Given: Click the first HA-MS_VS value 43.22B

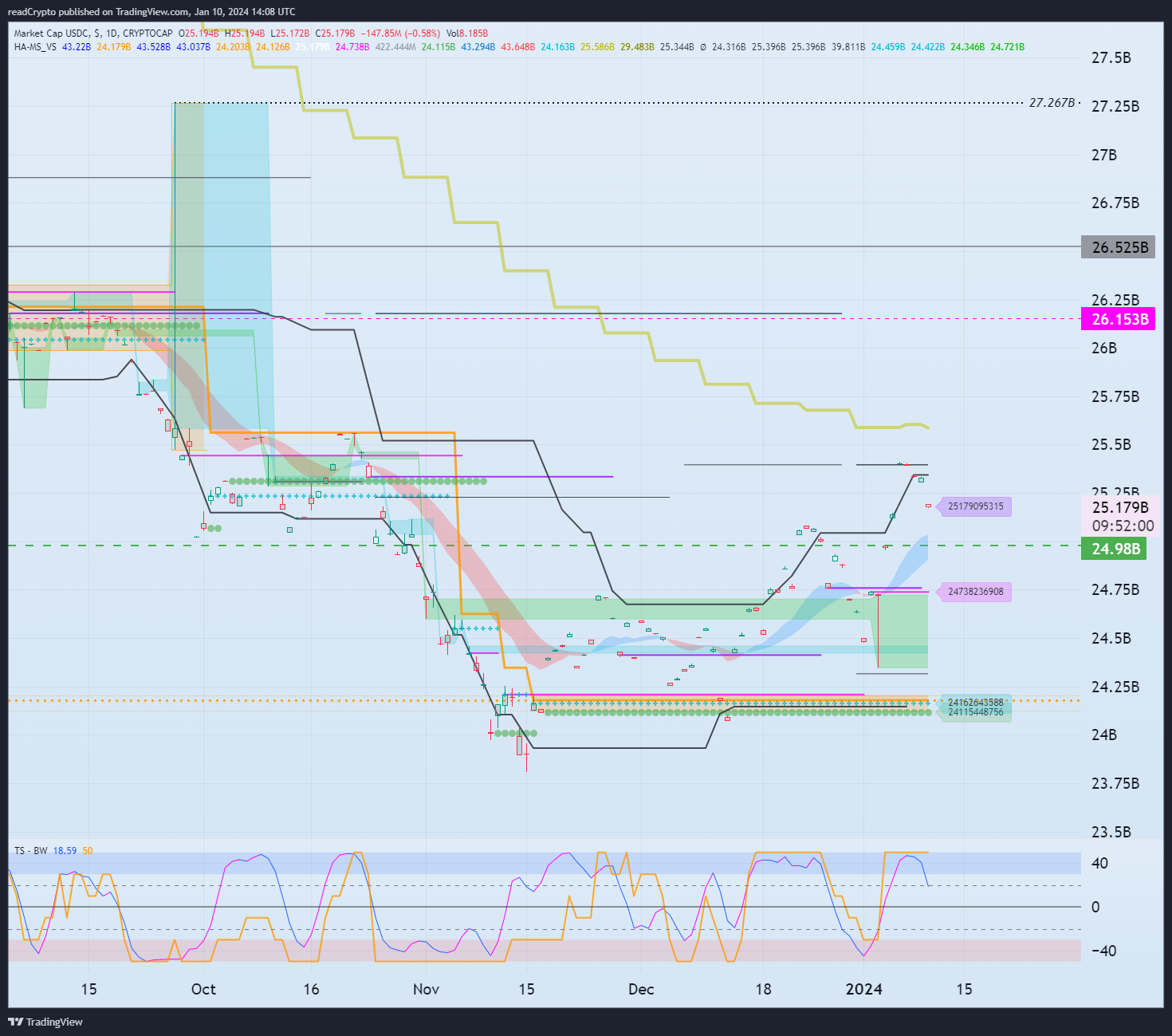Looking at the screenshot, I should click(76, 47).
